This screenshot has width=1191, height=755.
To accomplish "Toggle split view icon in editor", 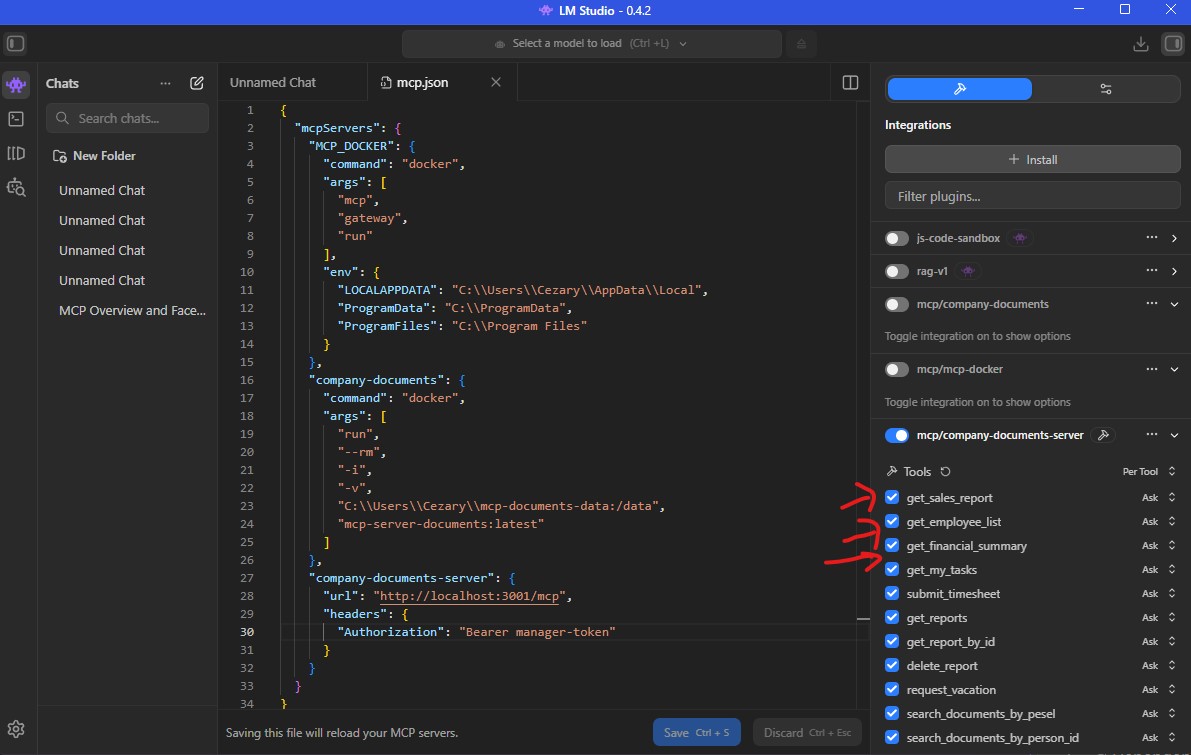I will pos(851,83).
